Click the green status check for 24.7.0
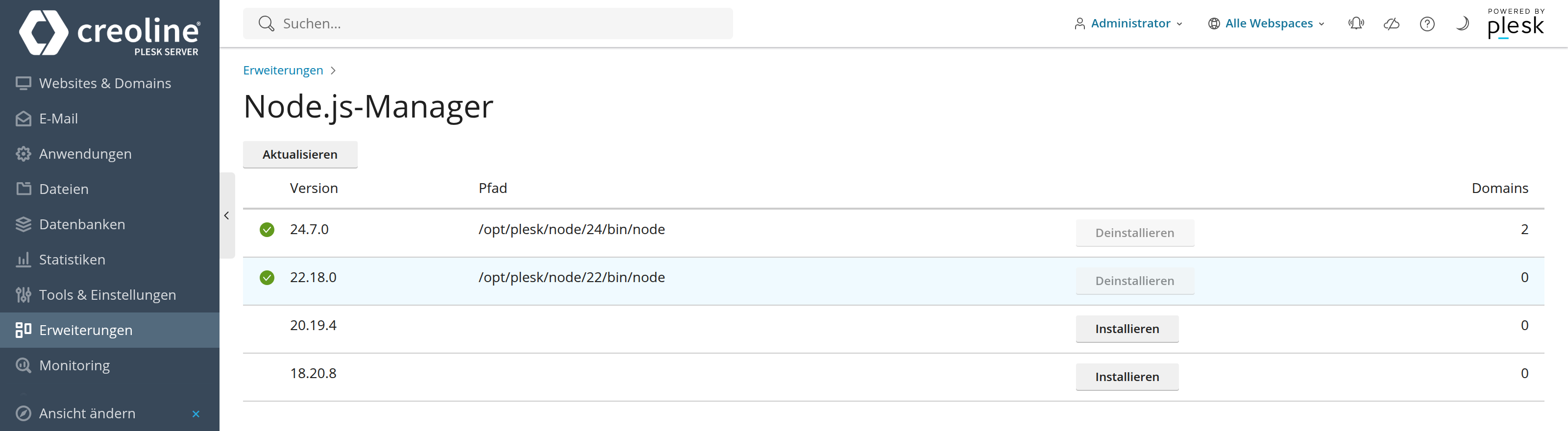Screen dimensions: 1568x431 click(267, 230)
